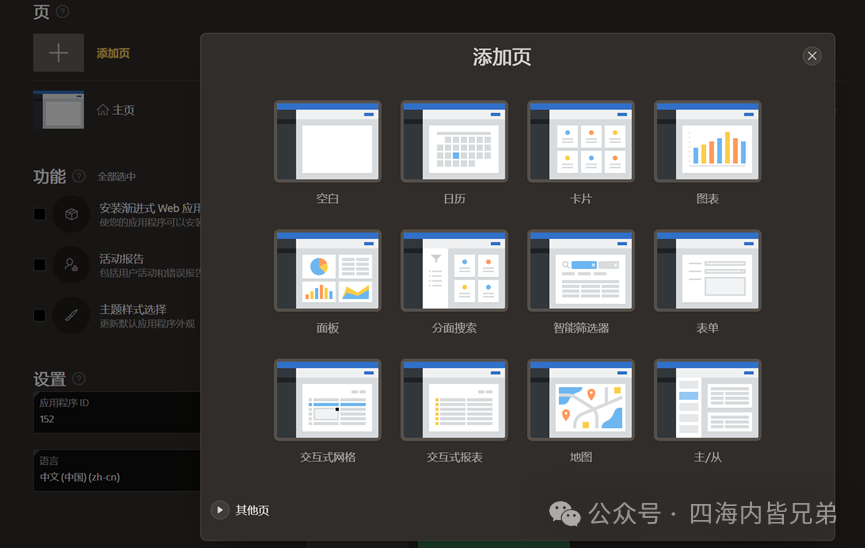
Task: Enable 安装渐进式 Web 应用 checkbox
Action: coord(39,214)
